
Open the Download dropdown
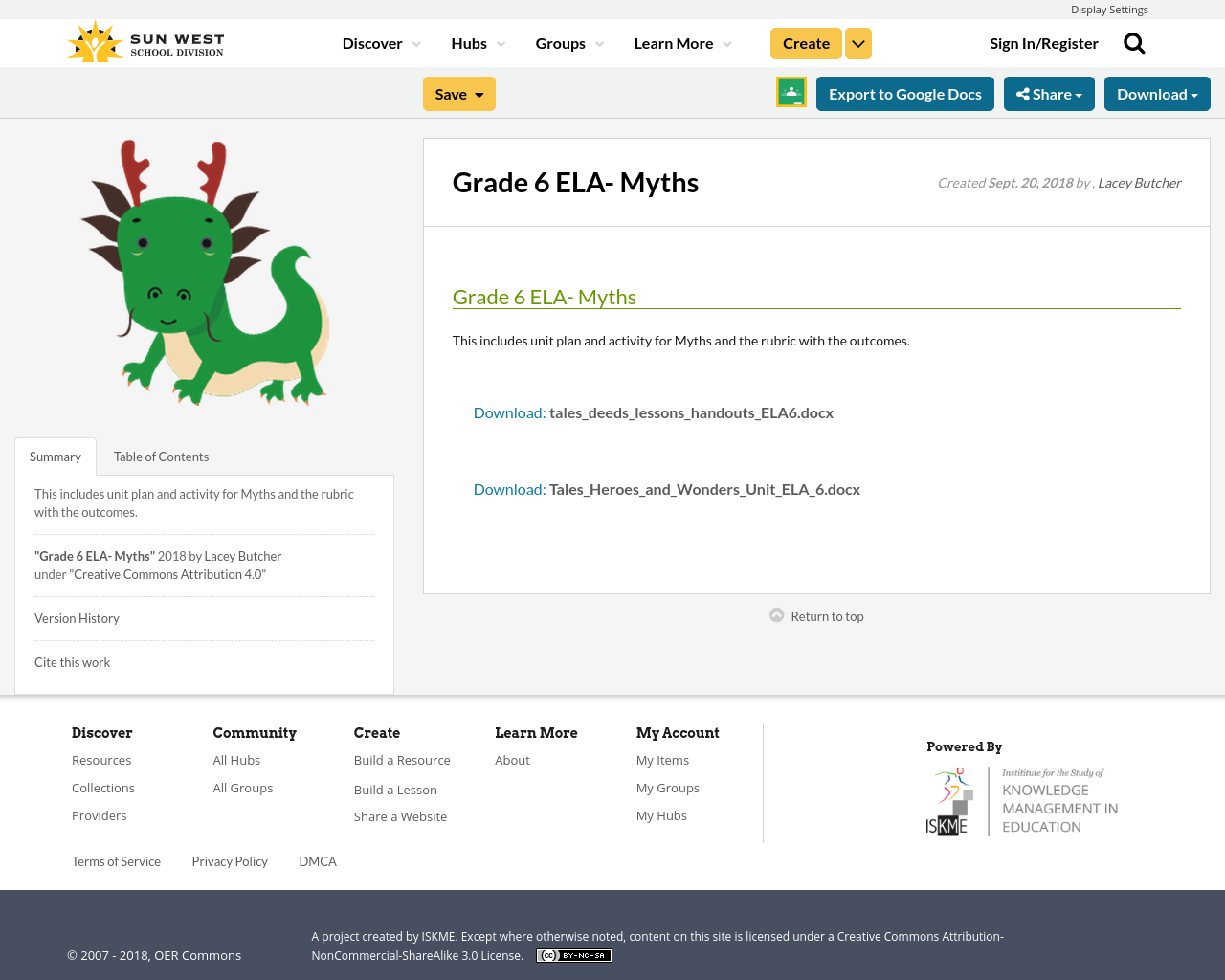coord(1157,93)
